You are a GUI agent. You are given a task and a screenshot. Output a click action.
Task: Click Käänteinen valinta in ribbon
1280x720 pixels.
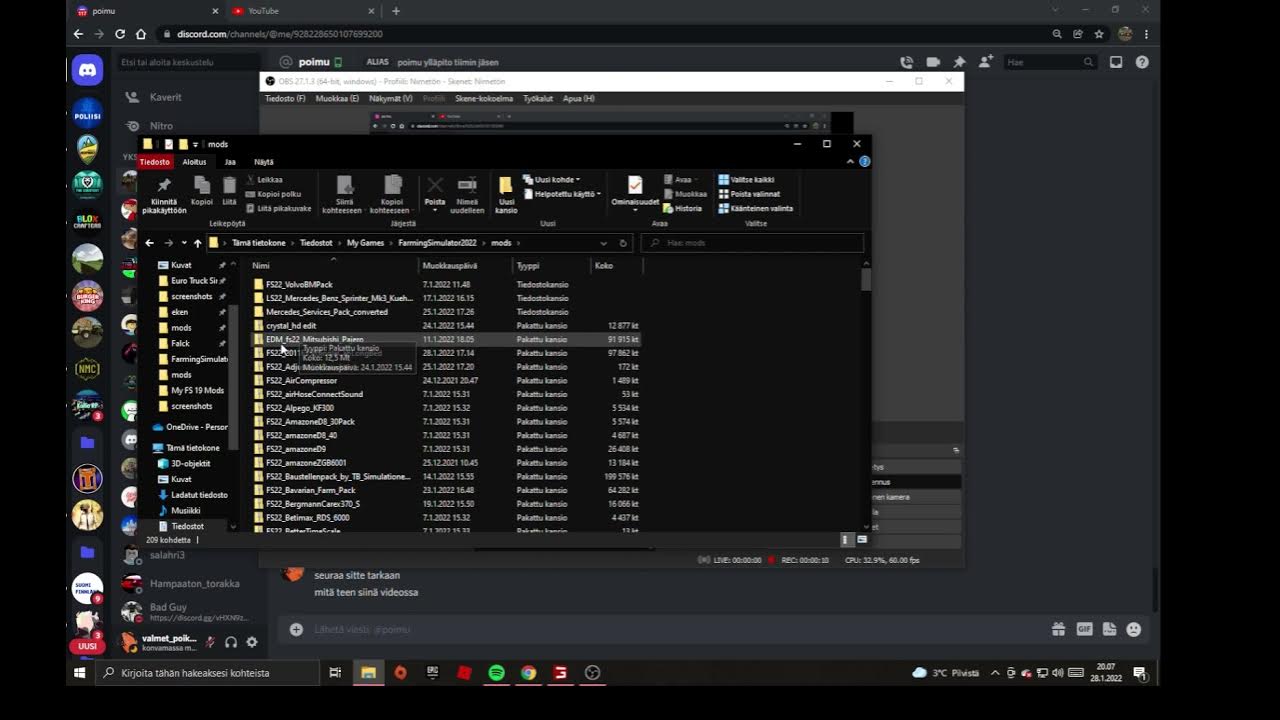point(755,208)
